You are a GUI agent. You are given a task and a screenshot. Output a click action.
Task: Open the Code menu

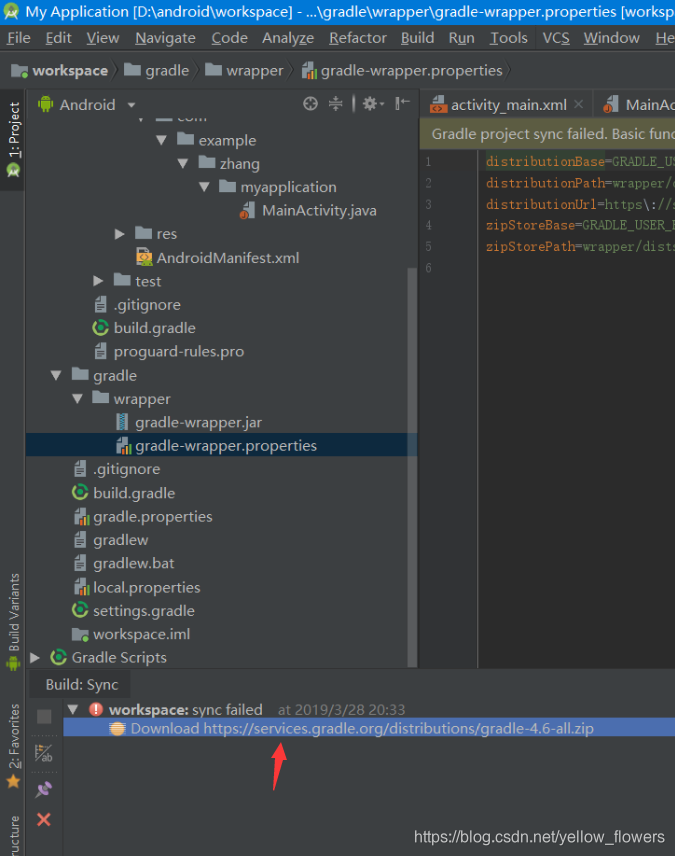click(x=229, y=38)
